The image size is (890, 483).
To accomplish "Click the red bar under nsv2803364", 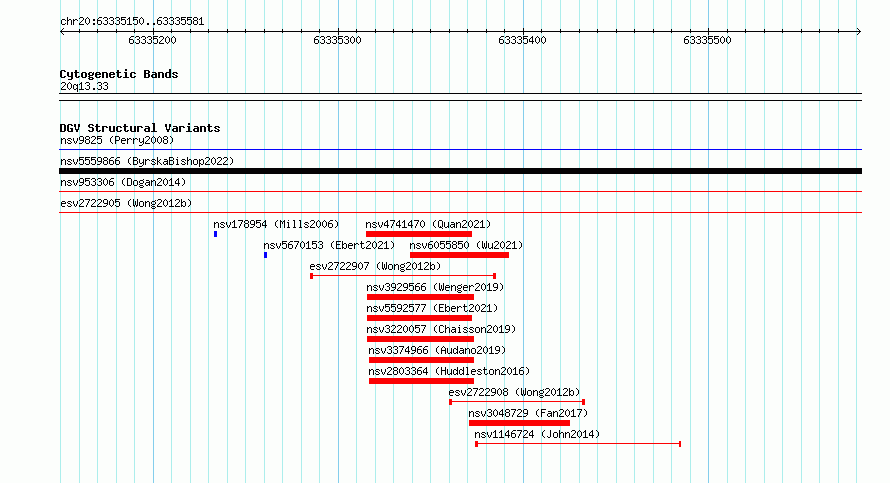I will coord(421,381).
